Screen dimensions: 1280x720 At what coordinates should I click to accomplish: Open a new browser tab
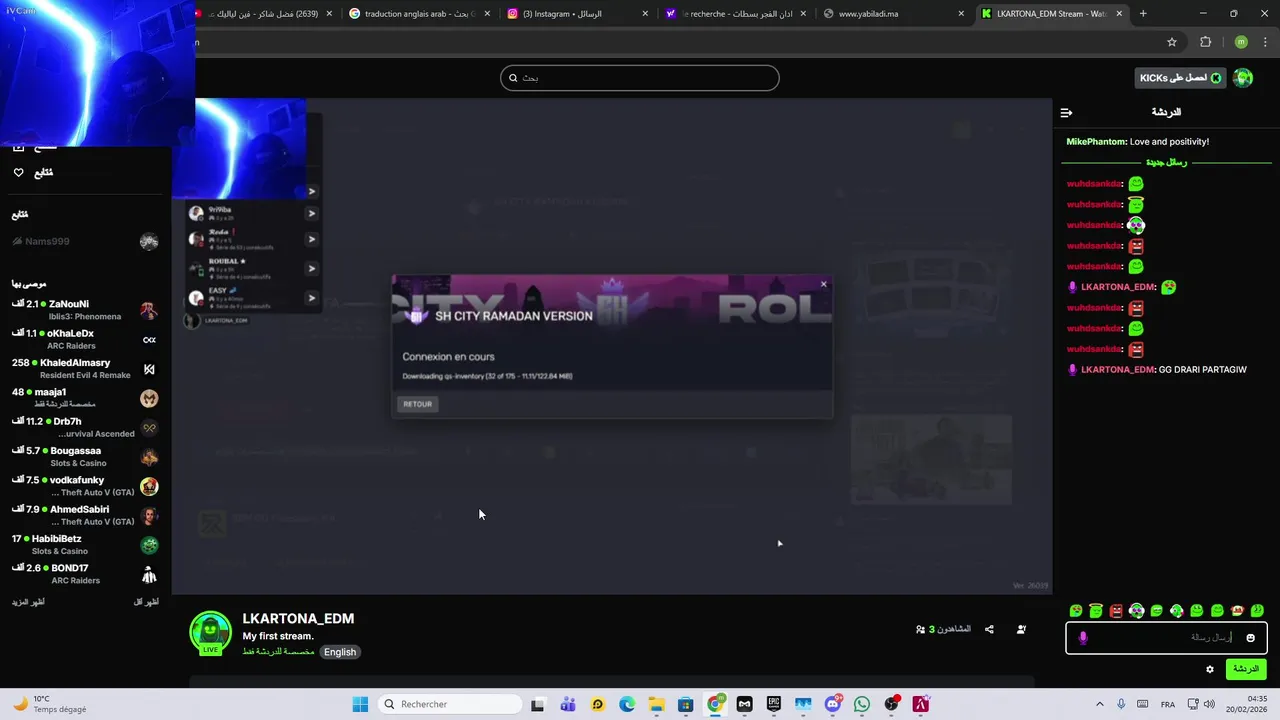[x=1143, y=14]
